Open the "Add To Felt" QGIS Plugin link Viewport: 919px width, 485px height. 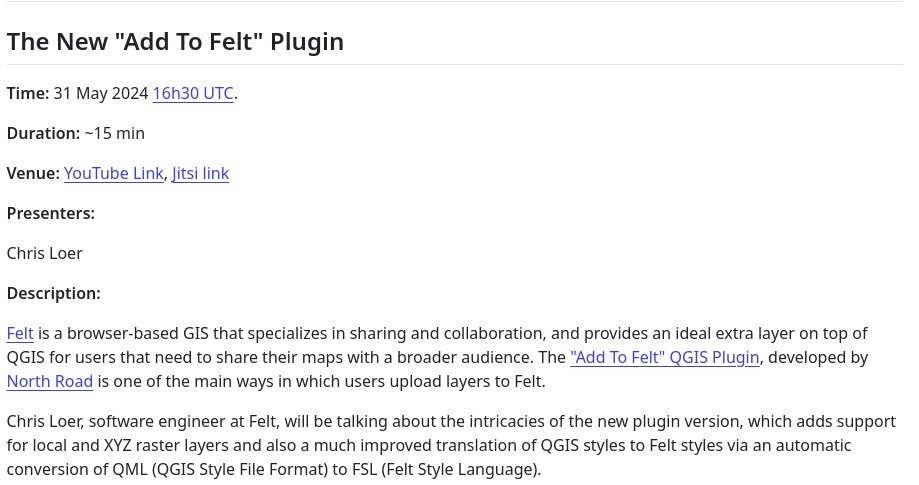point(665,357)
